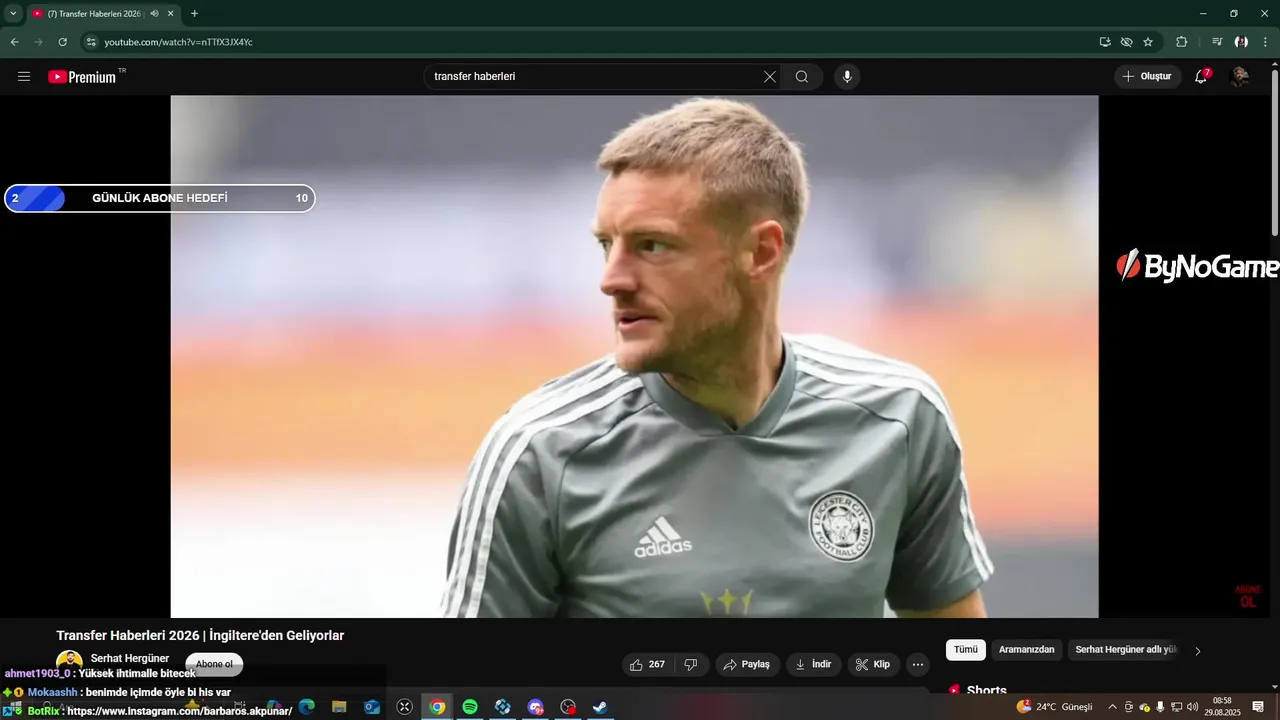Open Chrome three-dot menu
1280x720 pixels.
1265,42
